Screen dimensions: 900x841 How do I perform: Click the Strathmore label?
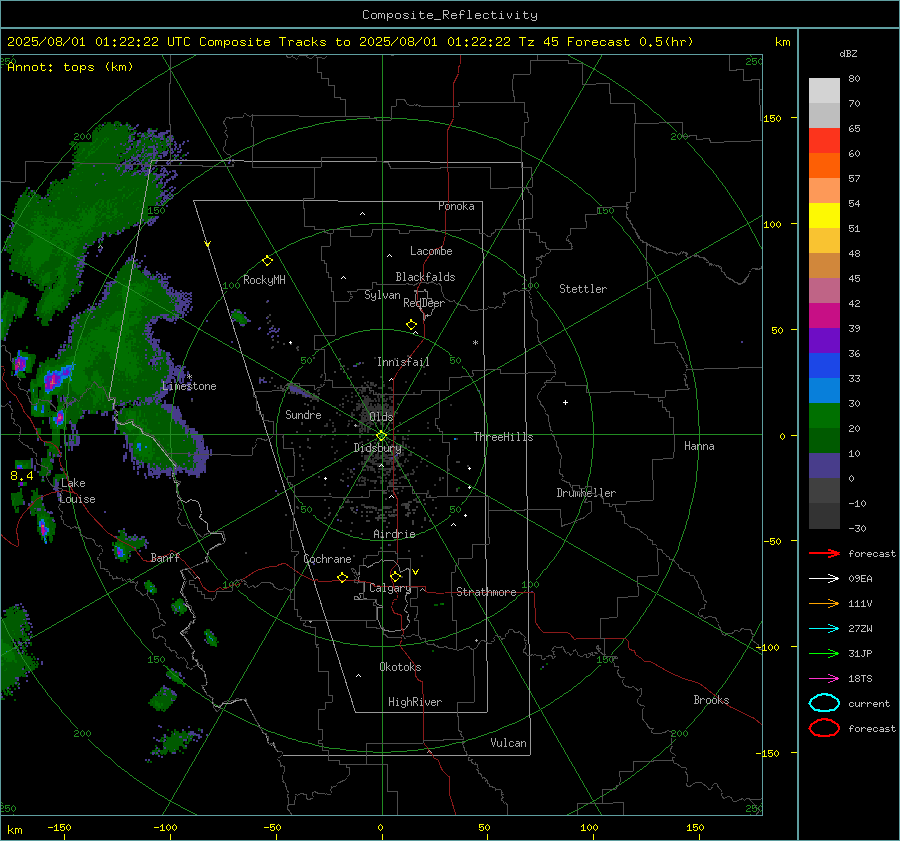tap(486, 592)
